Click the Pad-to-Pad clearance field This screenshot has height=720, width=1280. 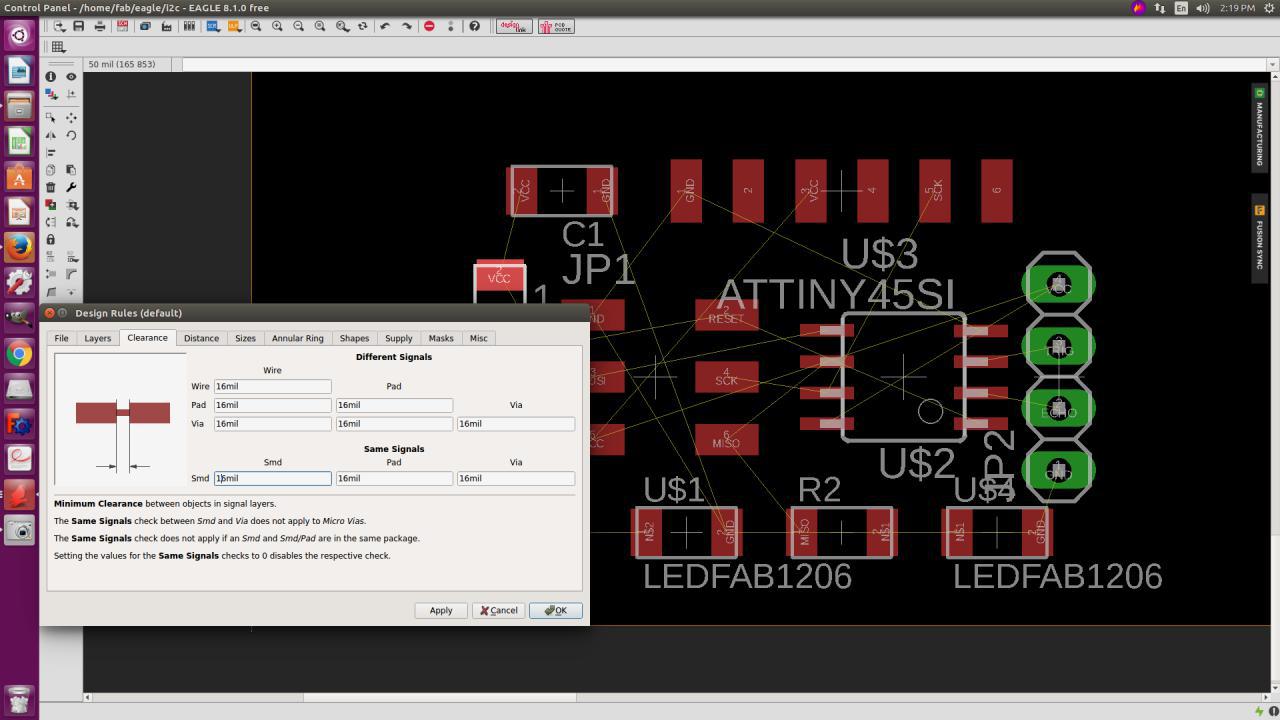[x=394, y=405]
